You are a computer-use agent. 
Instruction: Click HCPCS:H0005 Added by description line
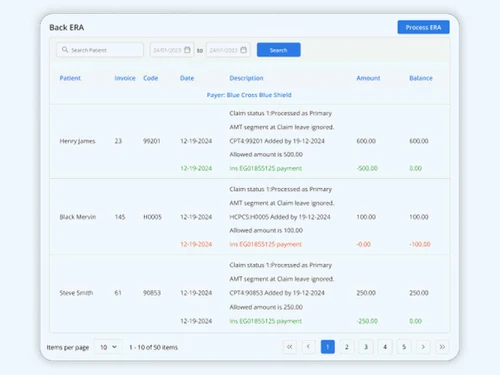coord(280,217)
